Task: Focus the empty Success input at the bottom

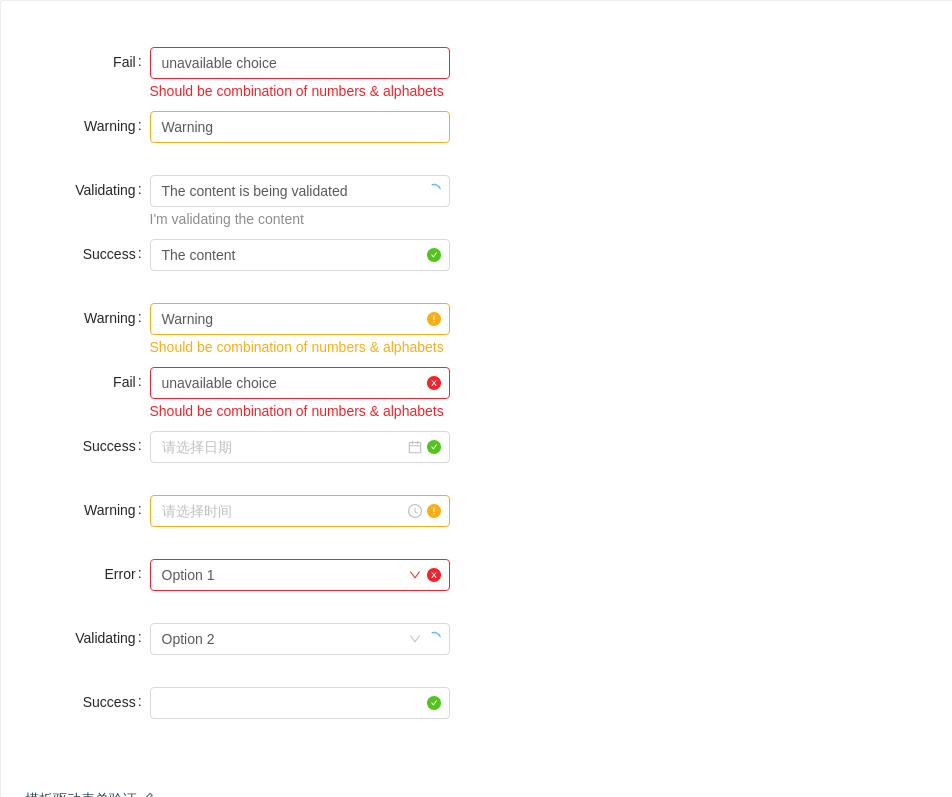Action: coord(285,703)
